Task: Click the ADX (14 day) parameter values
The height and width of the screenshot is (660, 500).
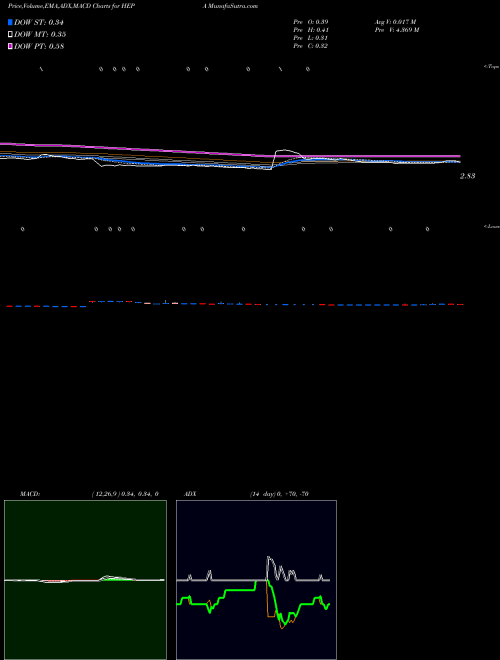Action: point(279,494)
